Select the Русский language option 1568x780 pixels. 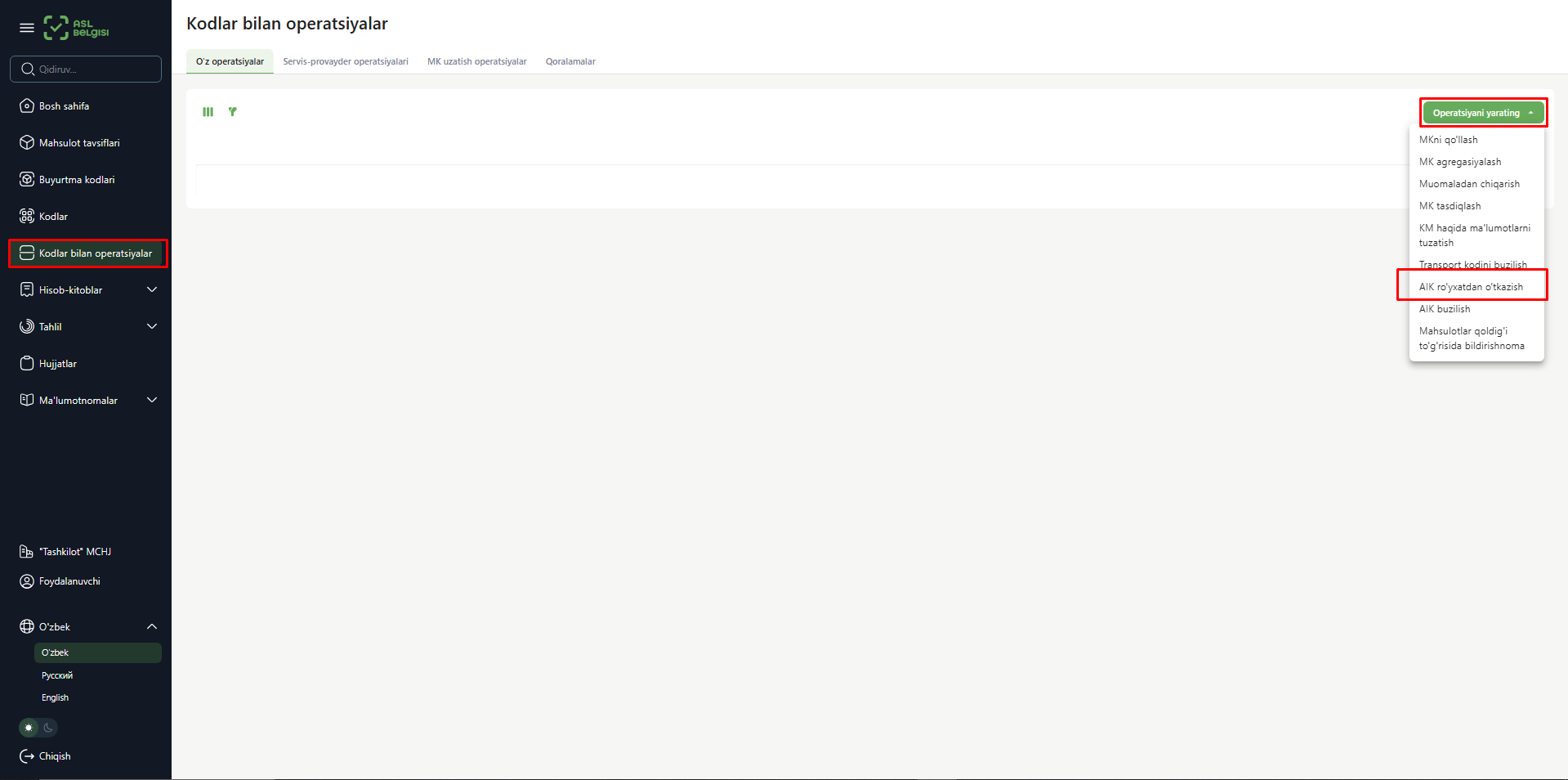click(x=56, y=675)
